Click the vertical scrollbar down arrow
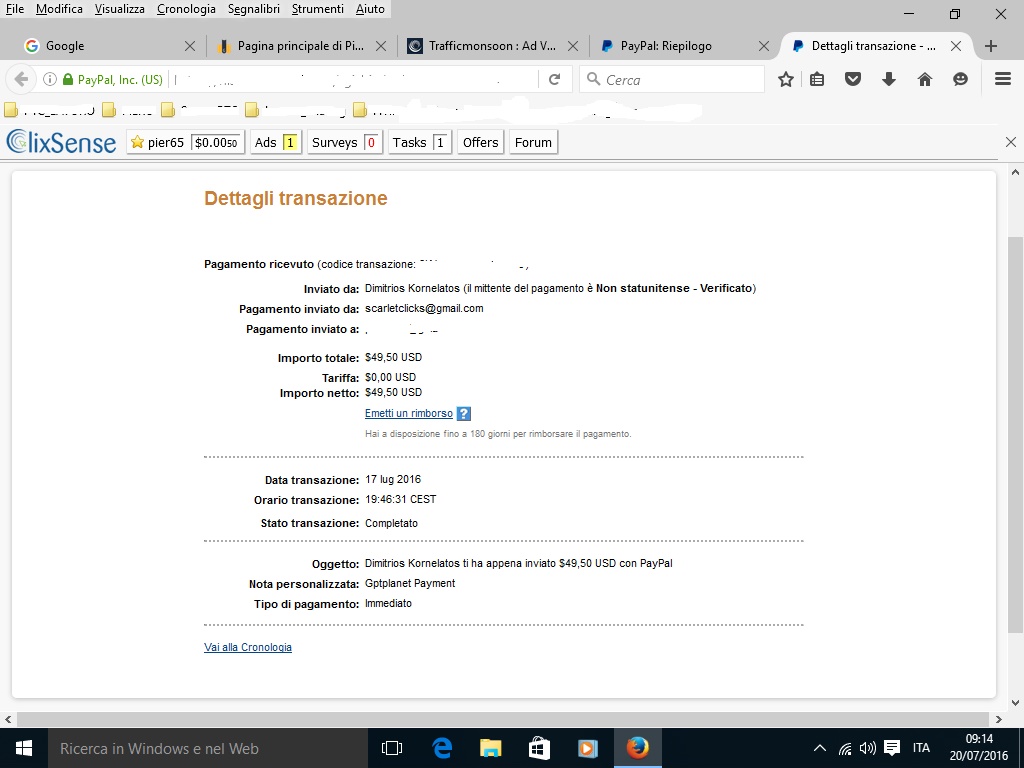1024x768 pixels. [1015, 703]
